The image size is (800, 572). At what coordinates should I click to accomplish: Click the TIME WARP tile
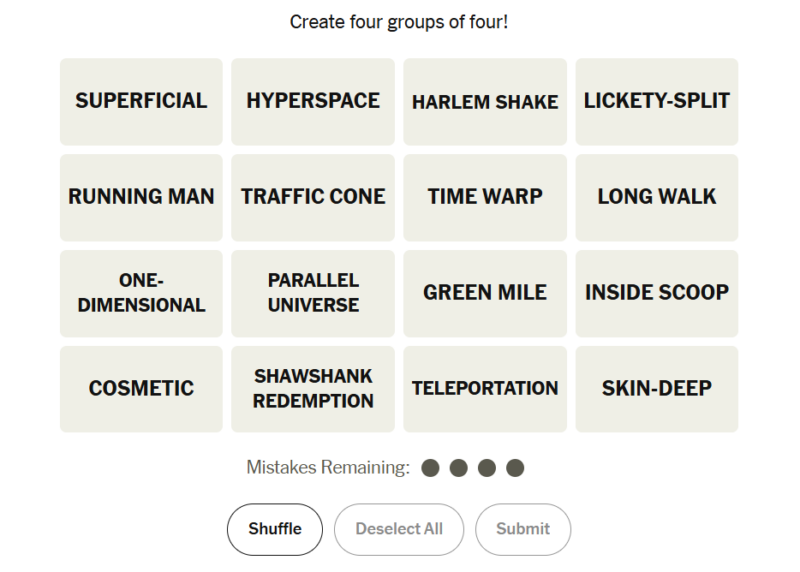(485, 197)
